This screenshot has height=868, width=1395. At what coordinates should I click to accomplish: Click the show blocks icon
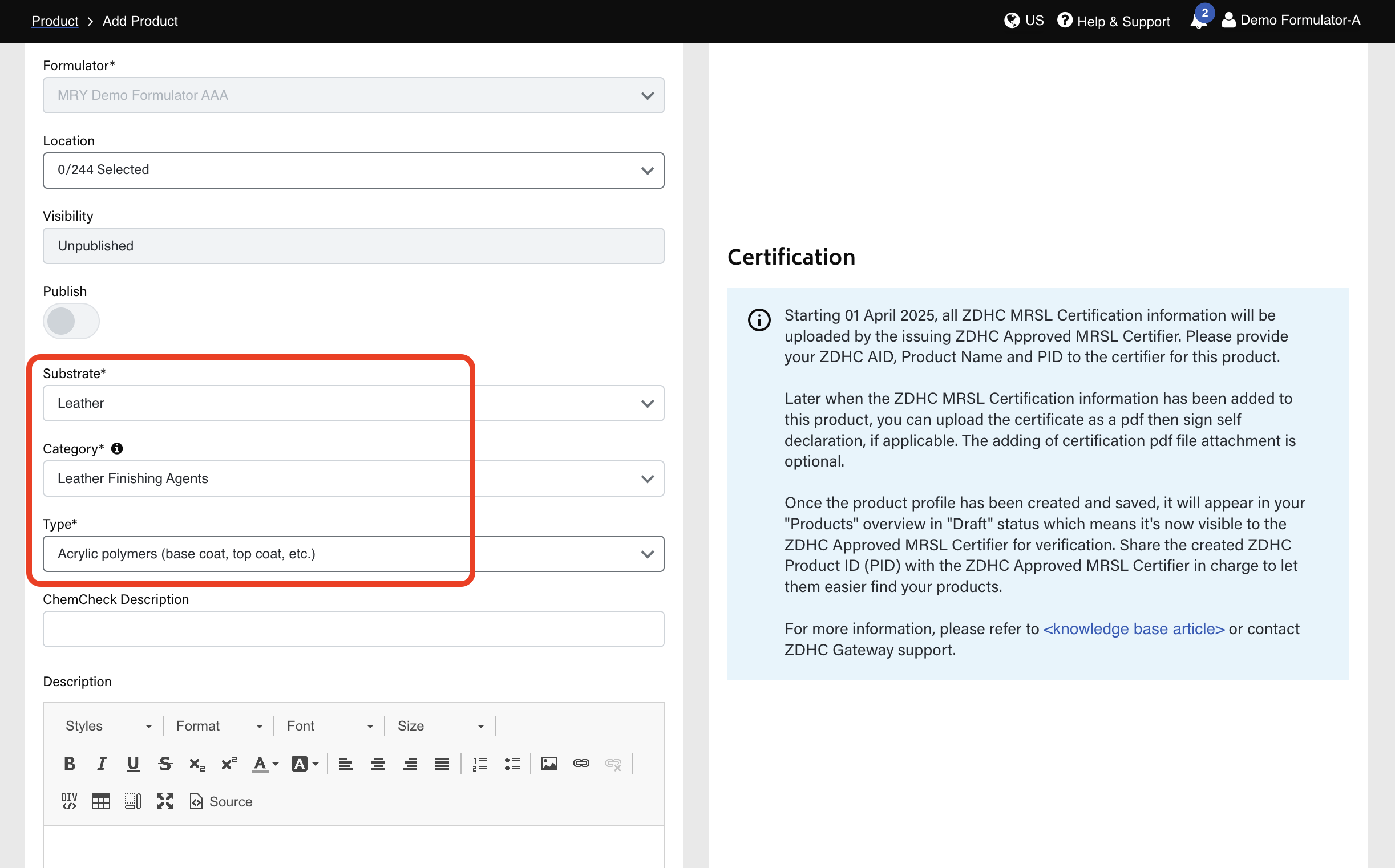pos(134,801)
